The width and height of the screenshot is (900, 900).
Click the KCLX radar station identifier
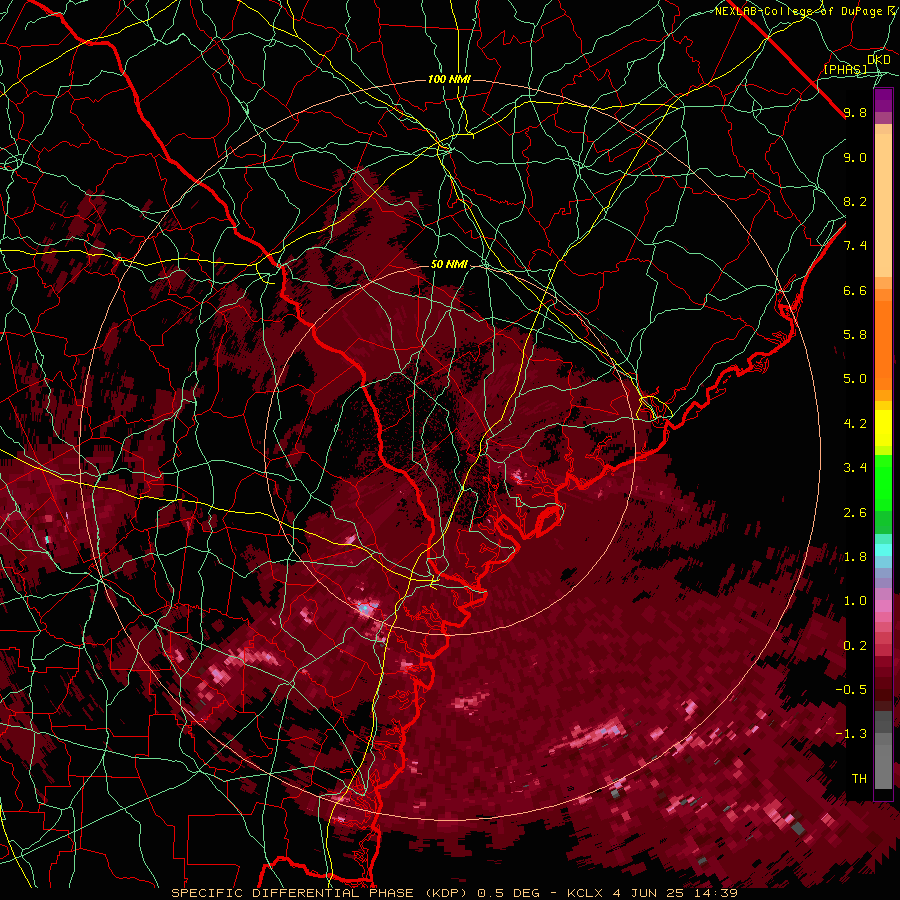(x=585, y=893)
